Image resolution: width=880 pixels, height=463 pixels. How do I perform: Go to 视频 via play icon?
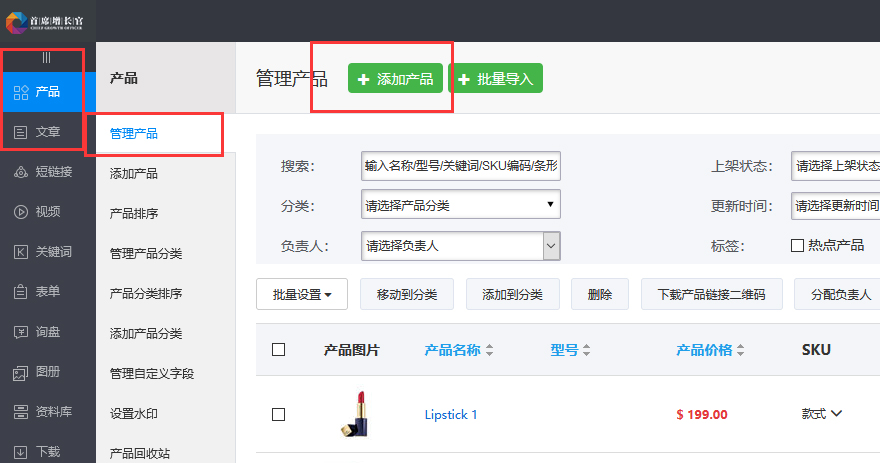pyautogui.click(x=21, y=212)
